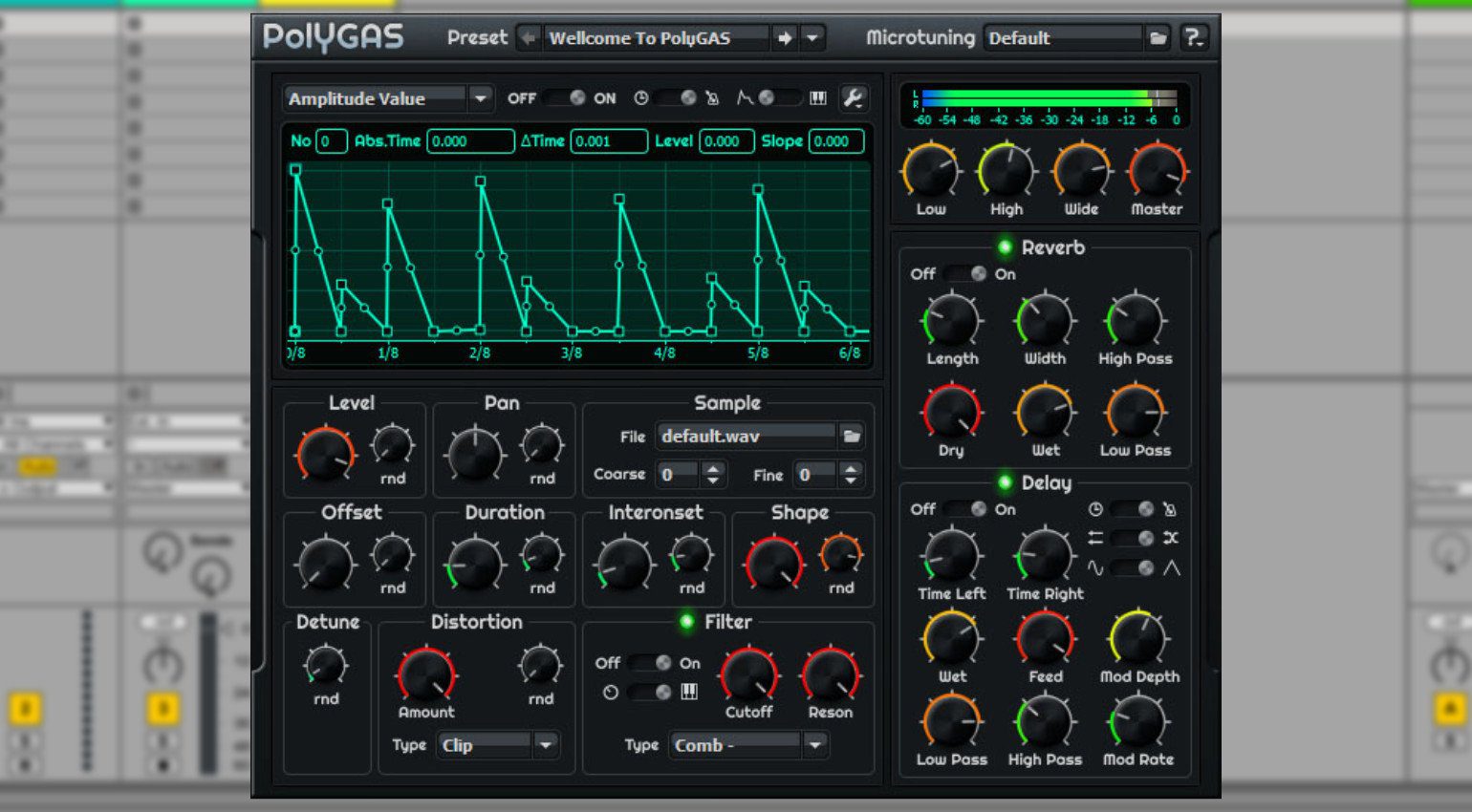Image resolution: width=1472 pixels, height=812 pixels.
Task: Click the Distortion Amount knob
Action: coord(426,675)
